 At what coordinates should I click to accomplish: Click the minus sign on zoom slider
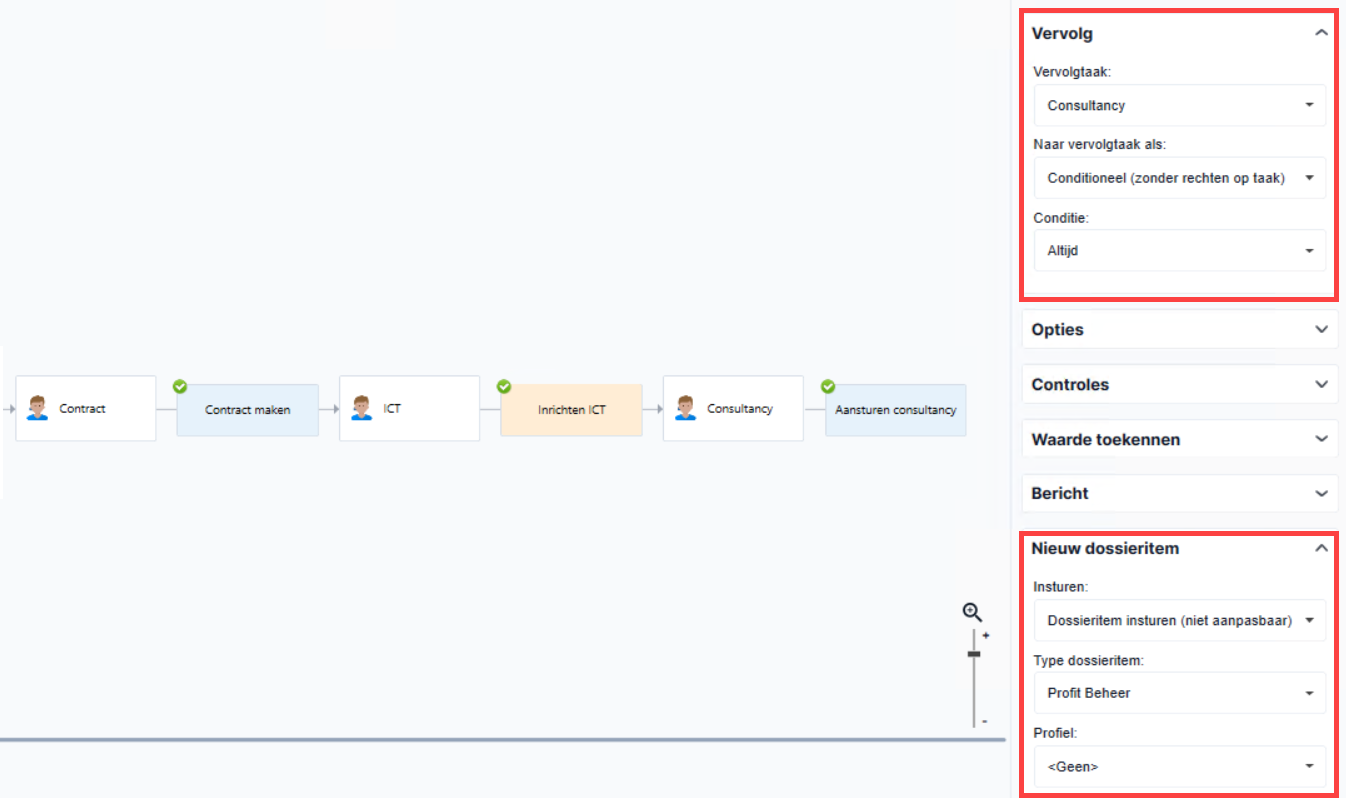(x=985, y=721)
